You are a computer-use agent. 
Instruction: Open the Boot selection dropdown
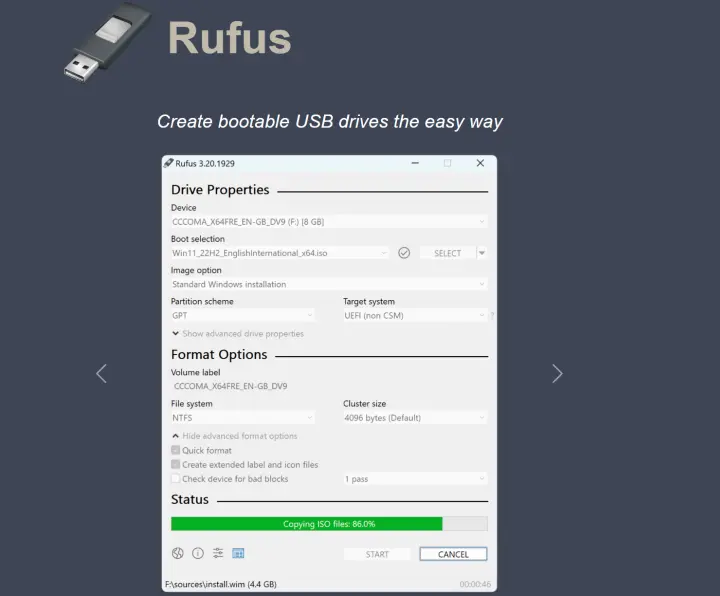pyautogui.click(x=280, y=253)
